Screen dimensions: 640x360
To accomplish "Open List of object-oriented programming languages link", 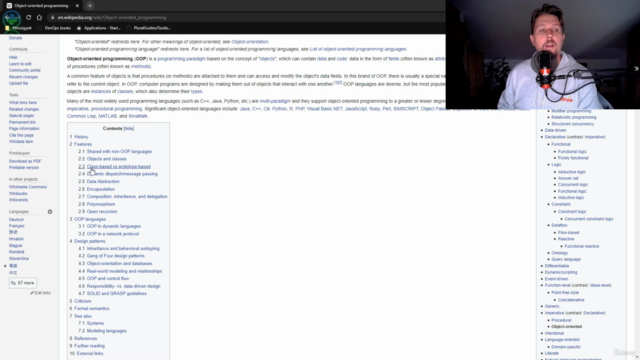I will pyautogui.click(x=358, y=49).
